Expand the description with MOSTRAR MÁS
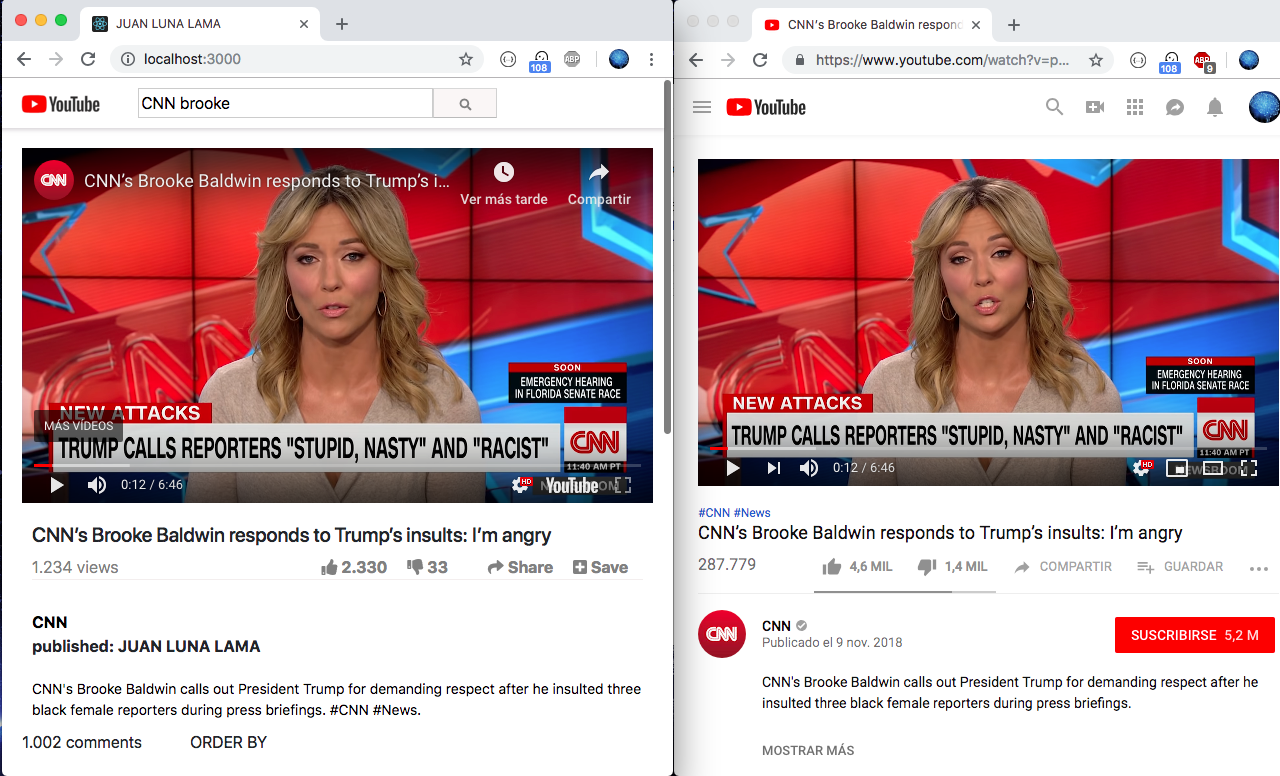Image resolution: width=1280 pixels, height=776 pixels. tap(808, 750)
